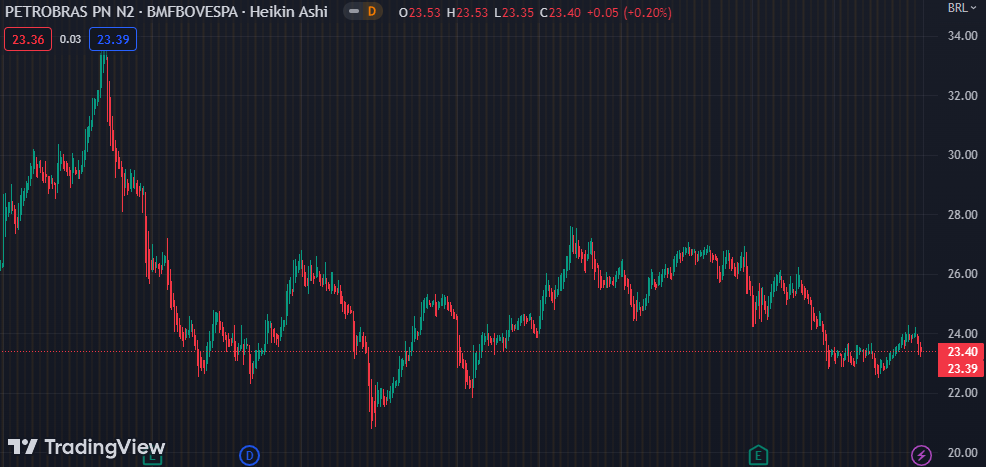Click the 26.00 price axis label
Viewport: 986px width, 467px height.
962,273
